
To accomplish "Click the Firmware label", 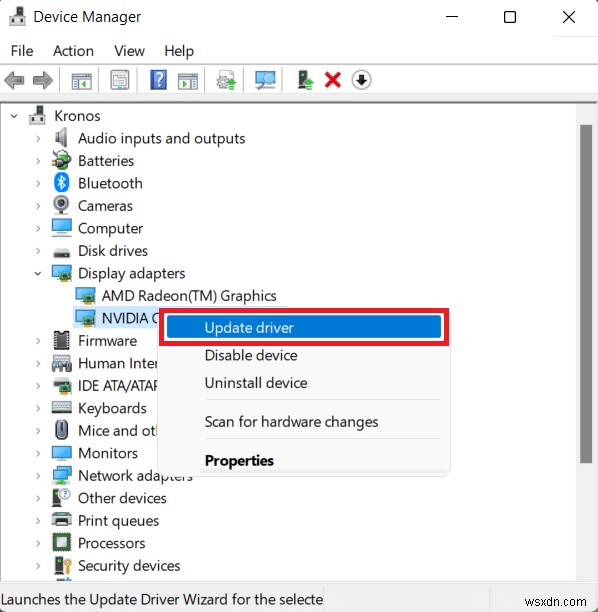I will pos(108,341).
